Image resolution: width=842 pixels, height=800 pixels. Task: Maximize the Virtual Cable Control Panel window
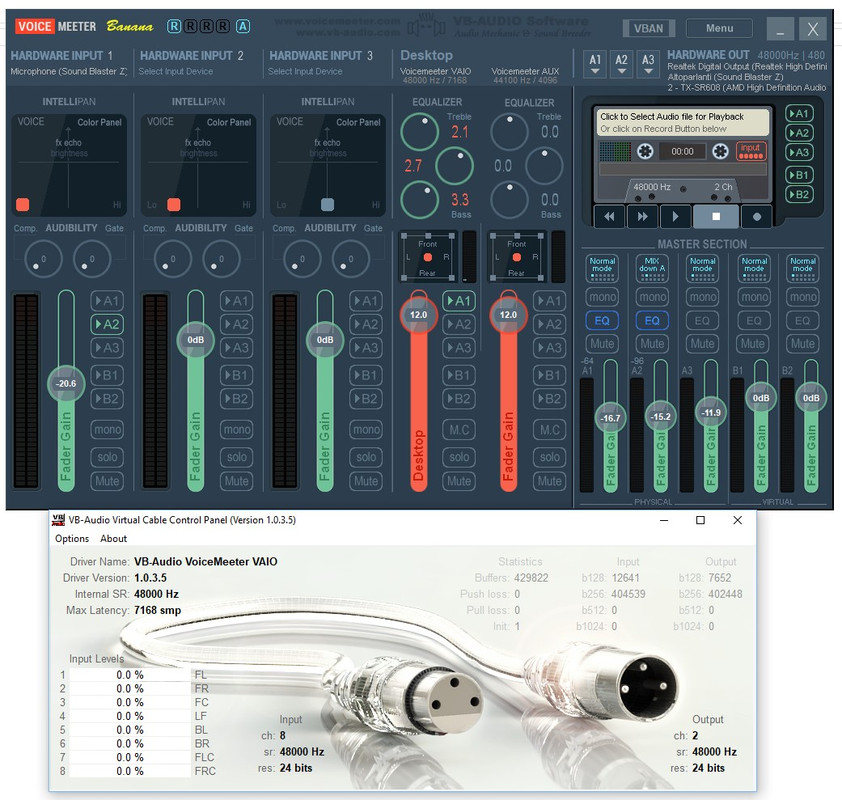tap(700, 520)
